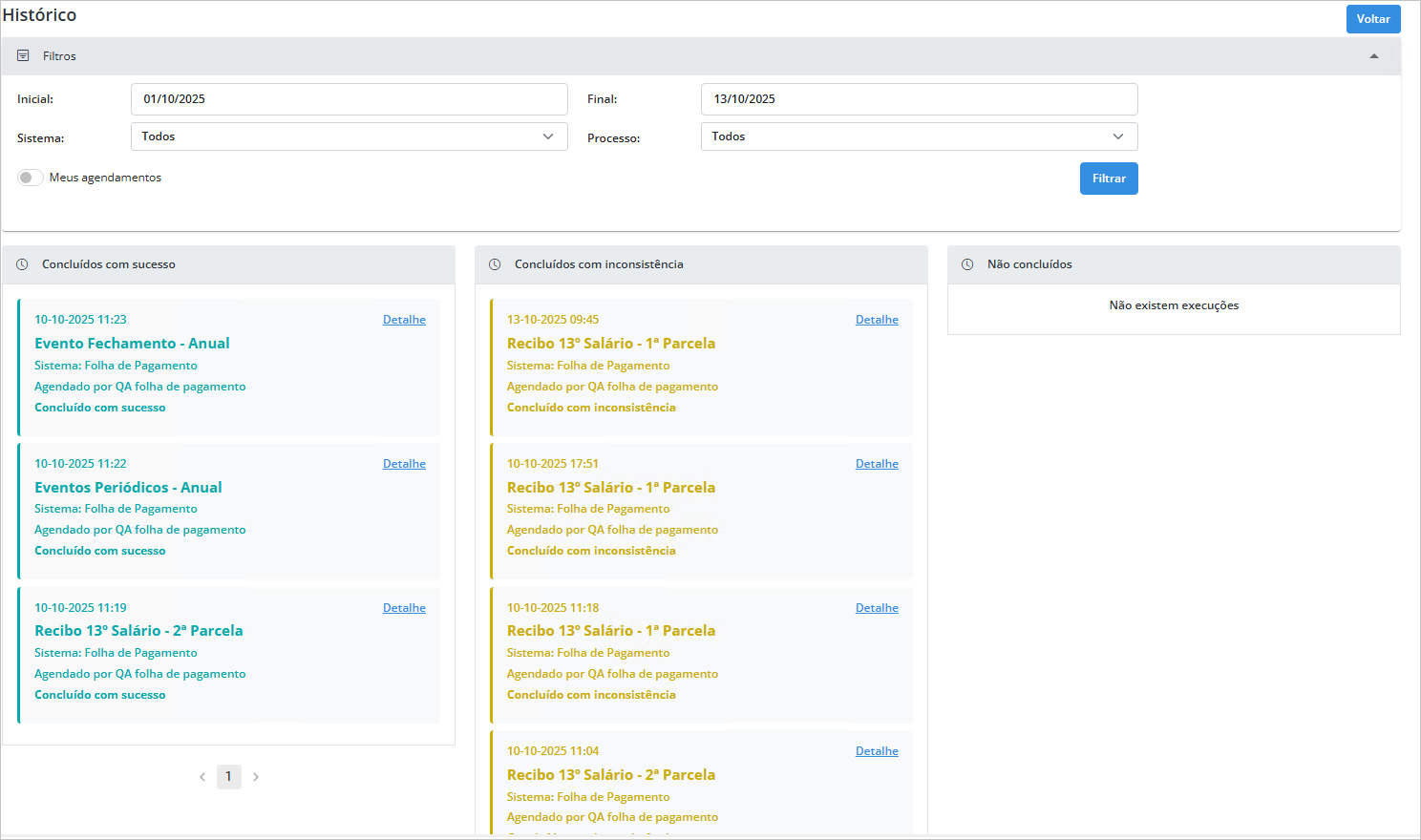Screen dimensions: 1421x840
Task: Click clock icon in Não concluídos header
Action: point(967,264)
